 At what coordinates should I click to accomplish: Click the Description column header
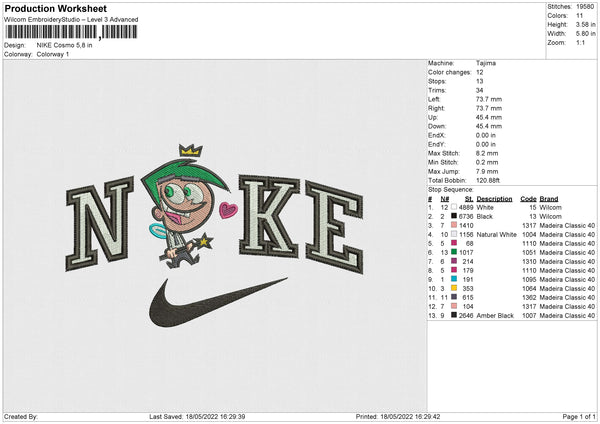pyautogui.click(x=494, y=199)
